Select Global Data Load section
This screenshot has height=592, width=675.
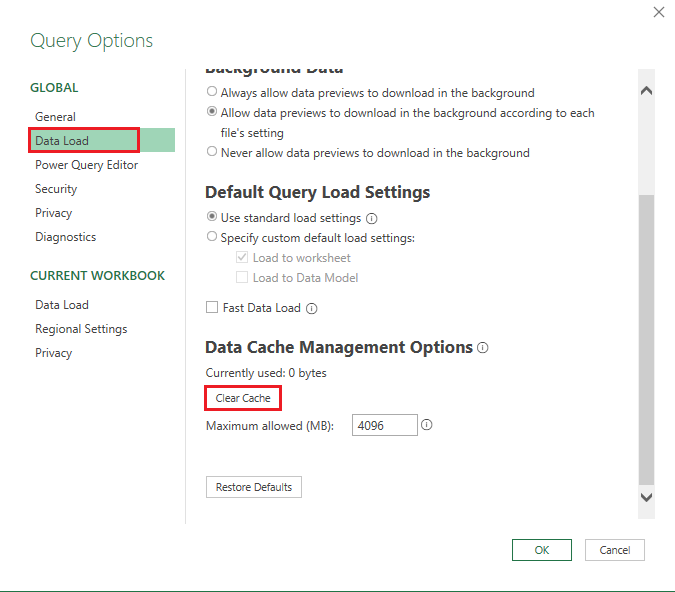click(x=102, y=140)
